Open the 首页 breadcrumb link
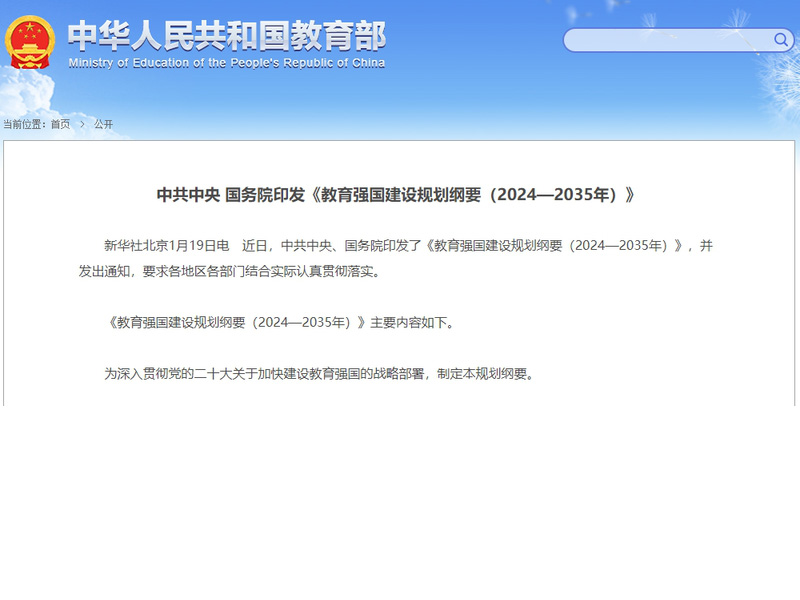The width and height of the screenshot is (800, 600). tap(60, 124)
